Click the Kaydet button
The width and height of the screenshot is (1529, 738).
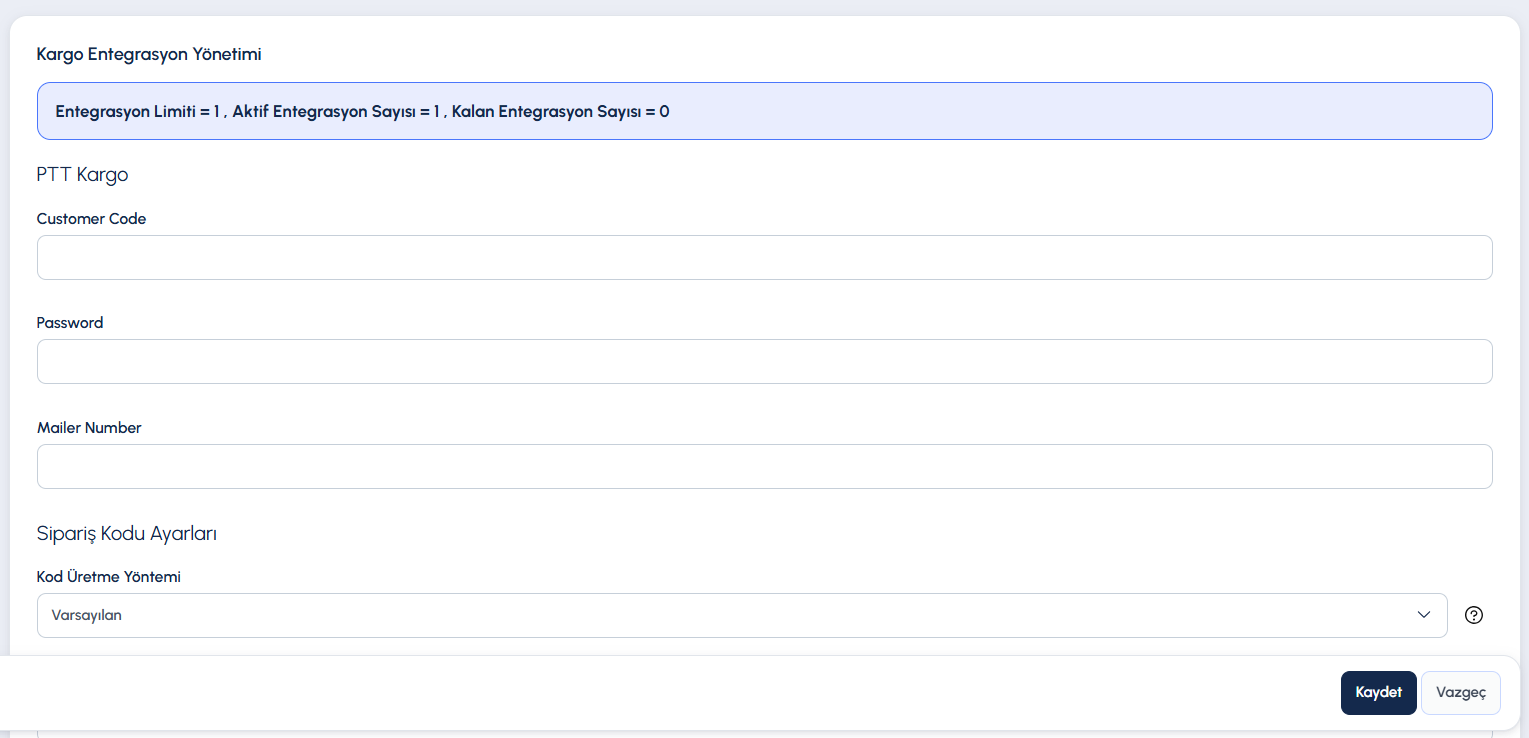[1378, 692]
